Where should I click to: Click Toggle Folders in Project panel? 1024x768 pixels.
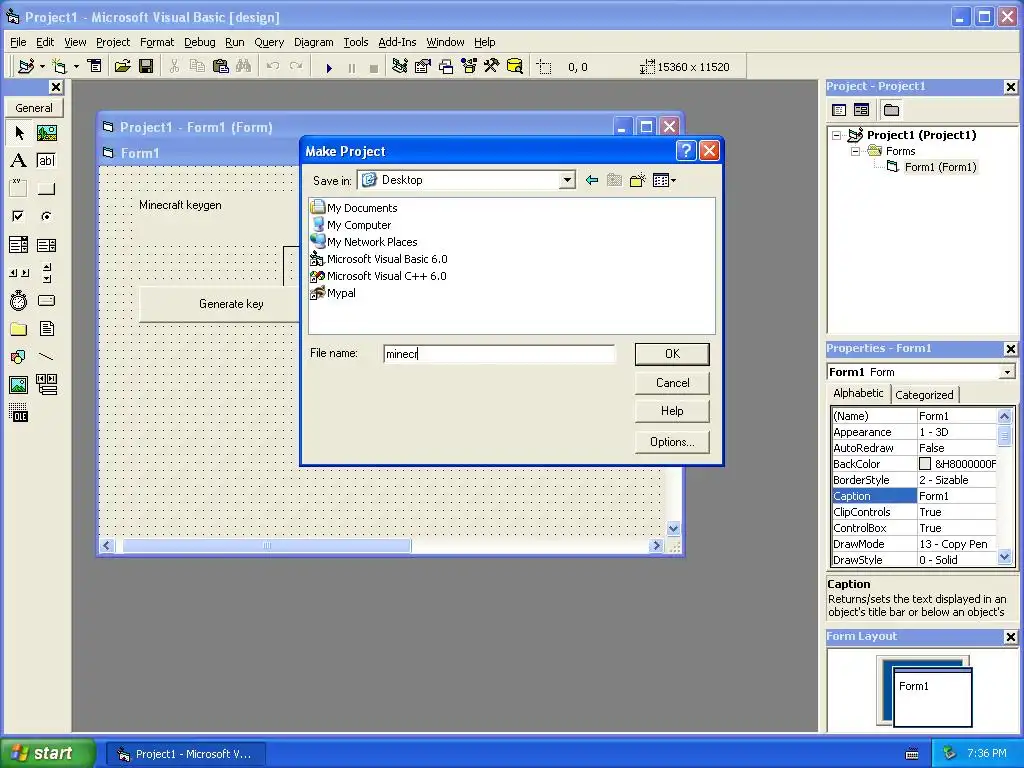coord(891,110)
